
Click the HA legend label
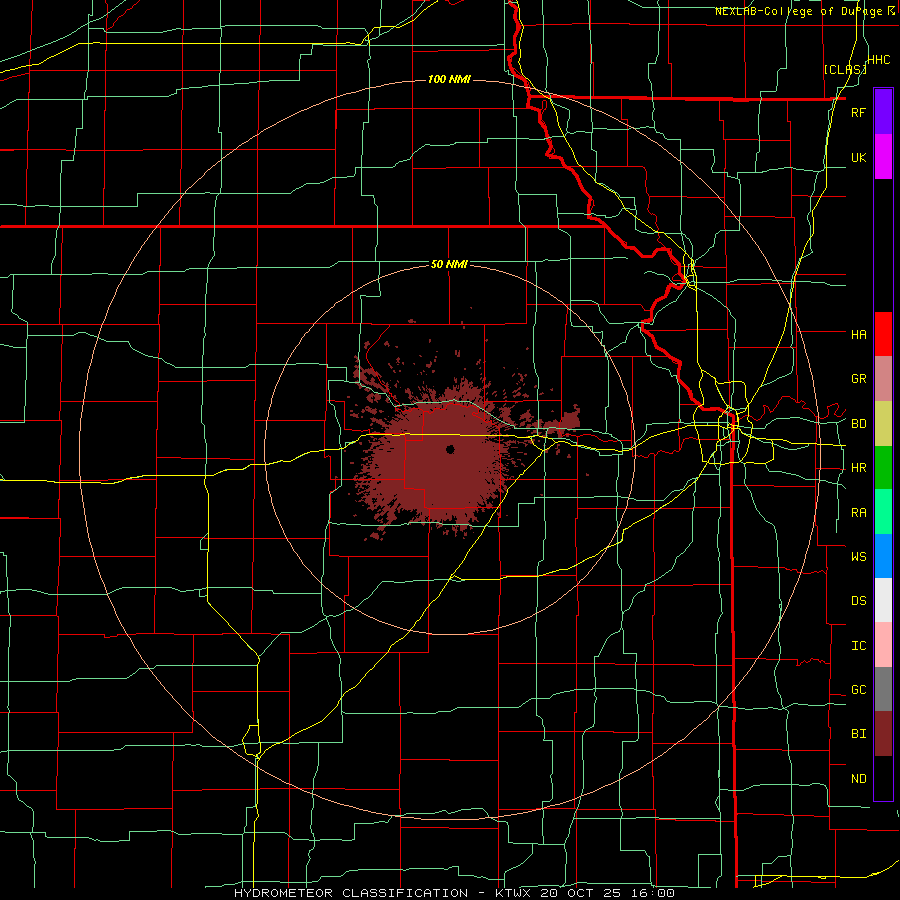[858, 334]
